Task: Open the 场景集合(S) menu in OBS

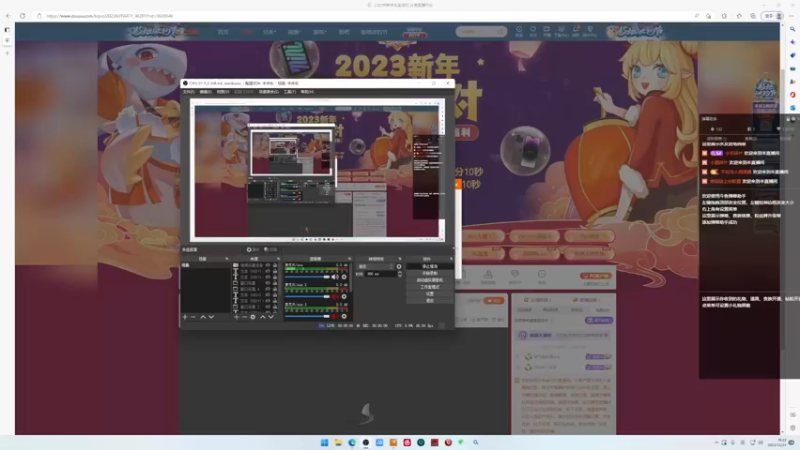Action: coord(269,92)
